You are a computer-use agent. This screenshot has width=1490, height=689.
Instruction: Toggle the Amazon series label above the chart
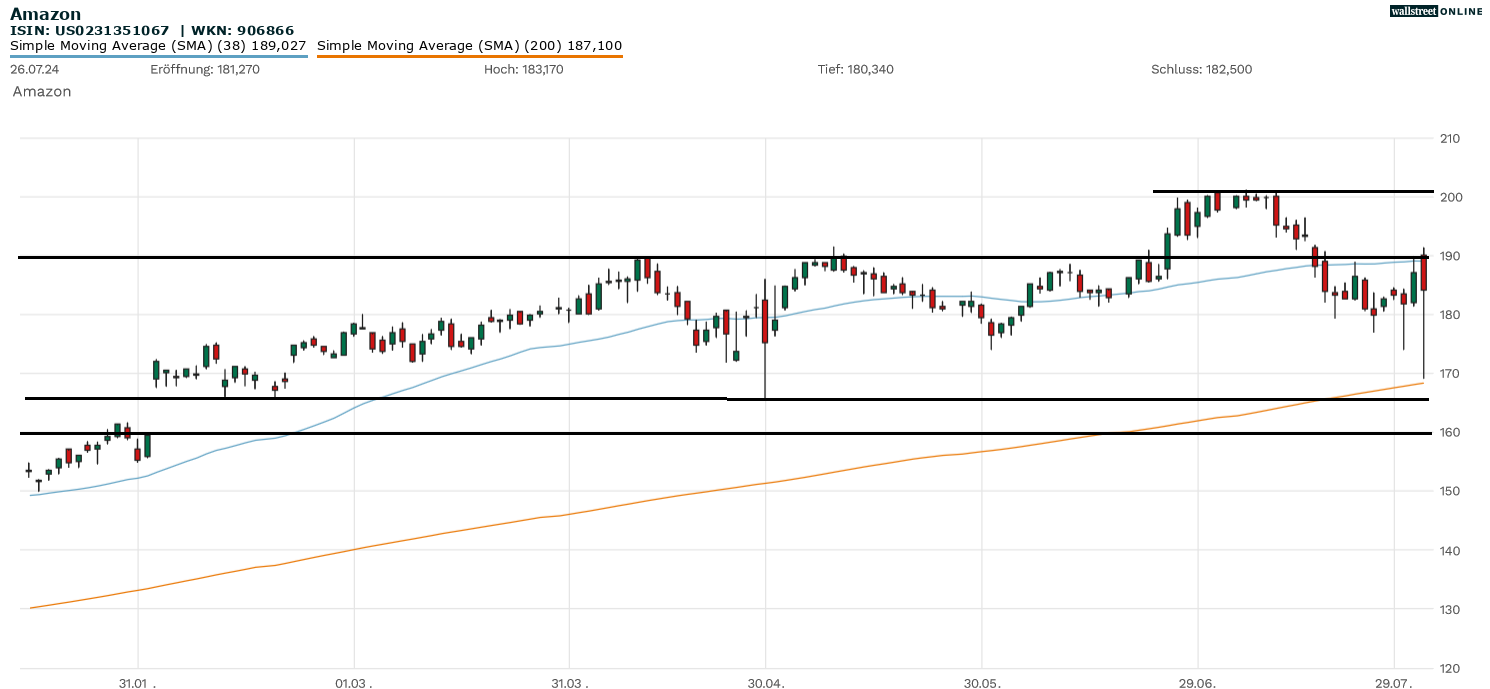(41, 91)
